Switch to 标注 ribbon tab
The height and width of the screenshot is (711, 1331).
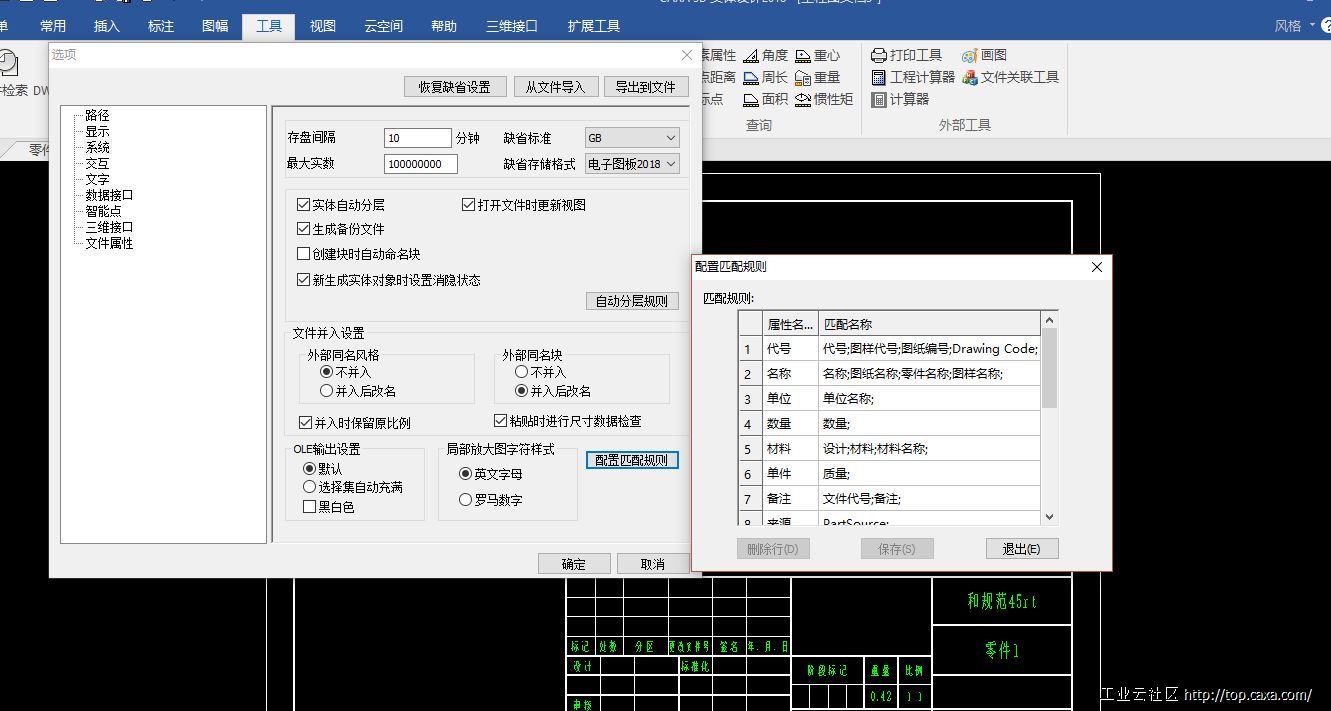pyautogui.click(x=161, y=26)
